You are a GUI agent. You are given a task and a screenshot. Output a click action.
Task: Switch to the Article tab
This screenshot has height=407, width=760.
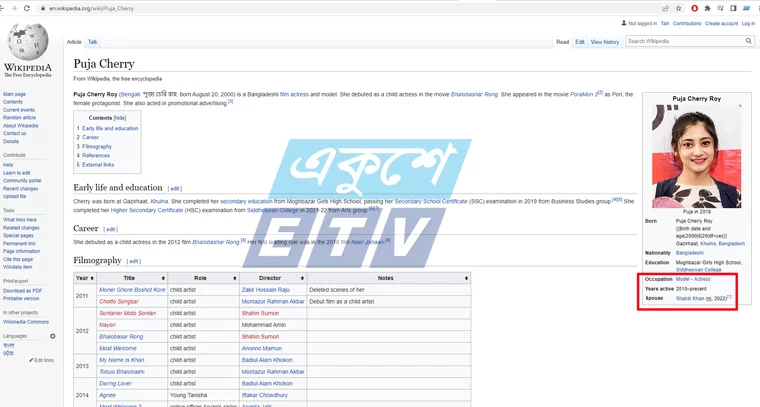[x=74, y=42]
